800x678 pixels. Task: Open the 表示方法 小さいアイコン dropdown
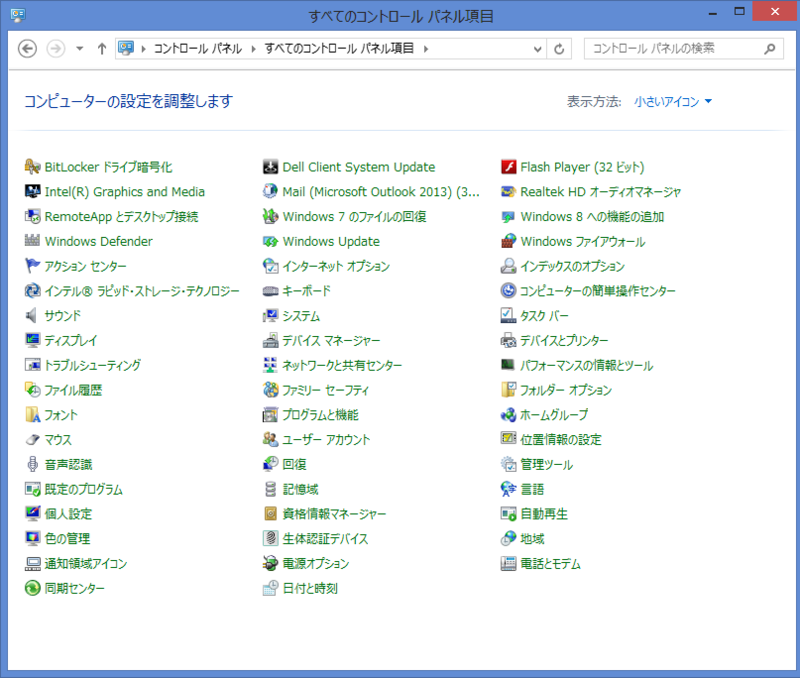click(x=673, y=102)
